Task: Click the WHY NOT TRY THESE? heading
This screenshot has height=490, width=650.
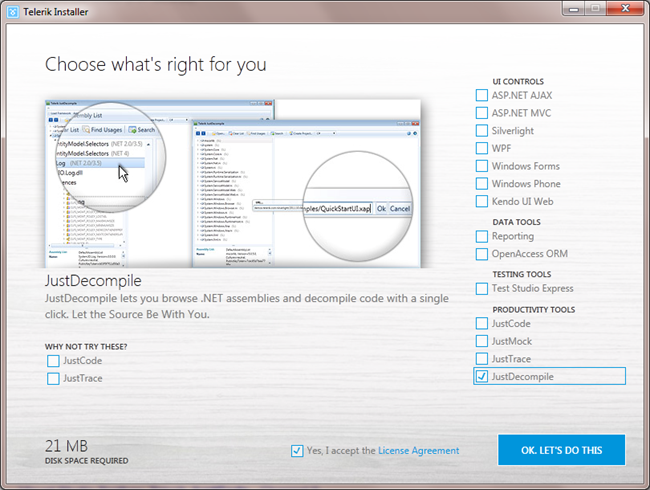Action: coord(86,347)
